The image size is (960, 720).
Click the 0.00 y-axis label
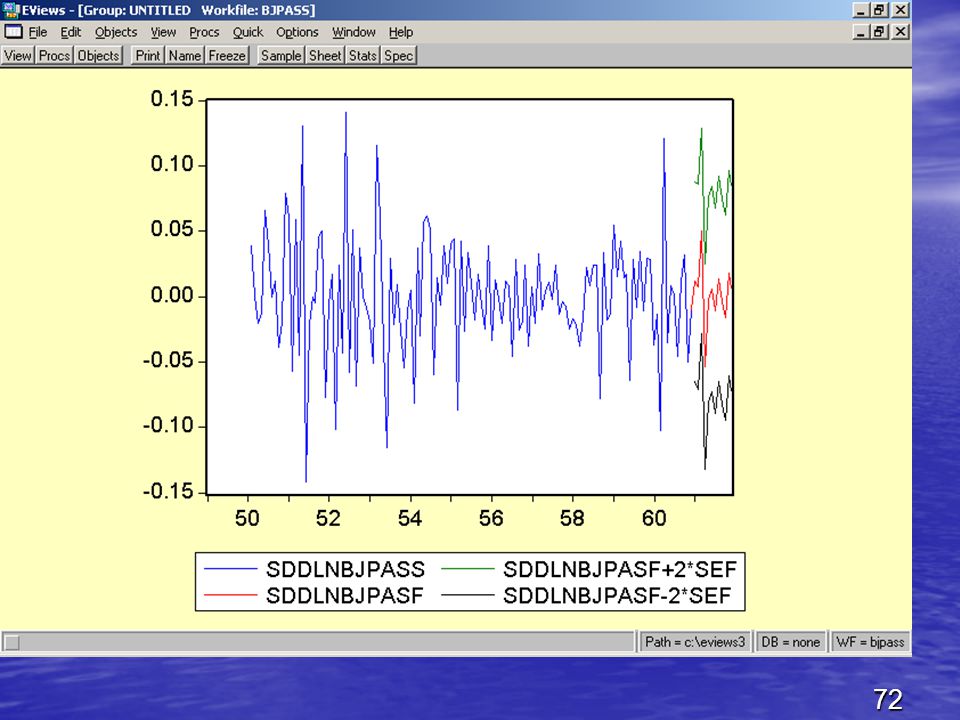coord(172,295)
